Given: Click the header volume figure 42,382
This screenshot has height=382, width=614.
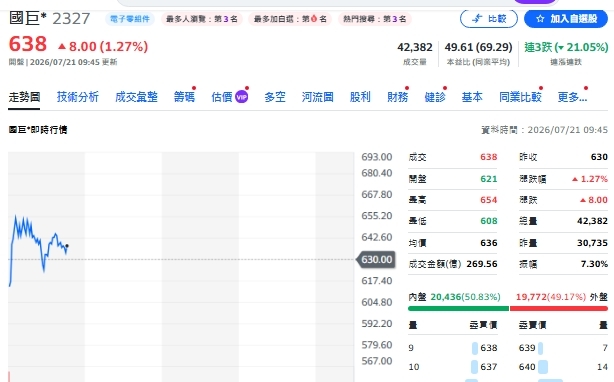Looking at the screenshot, I should [x=415, y=47].
